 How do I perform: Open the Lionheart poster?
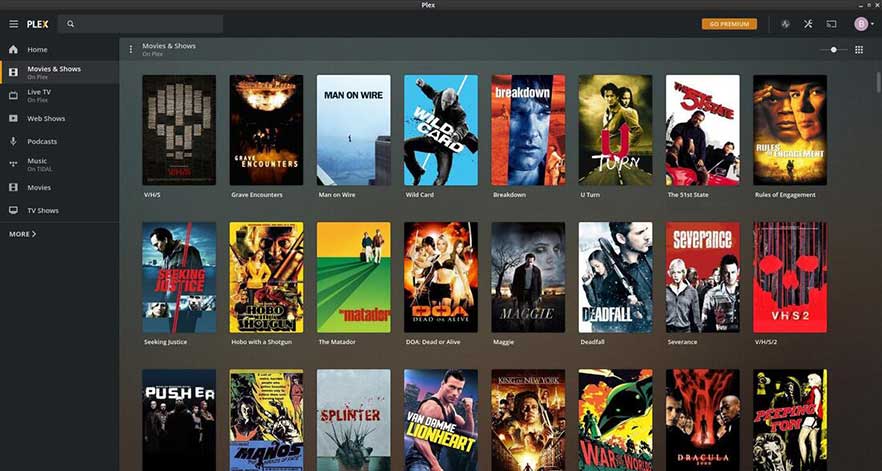[441, 420]
